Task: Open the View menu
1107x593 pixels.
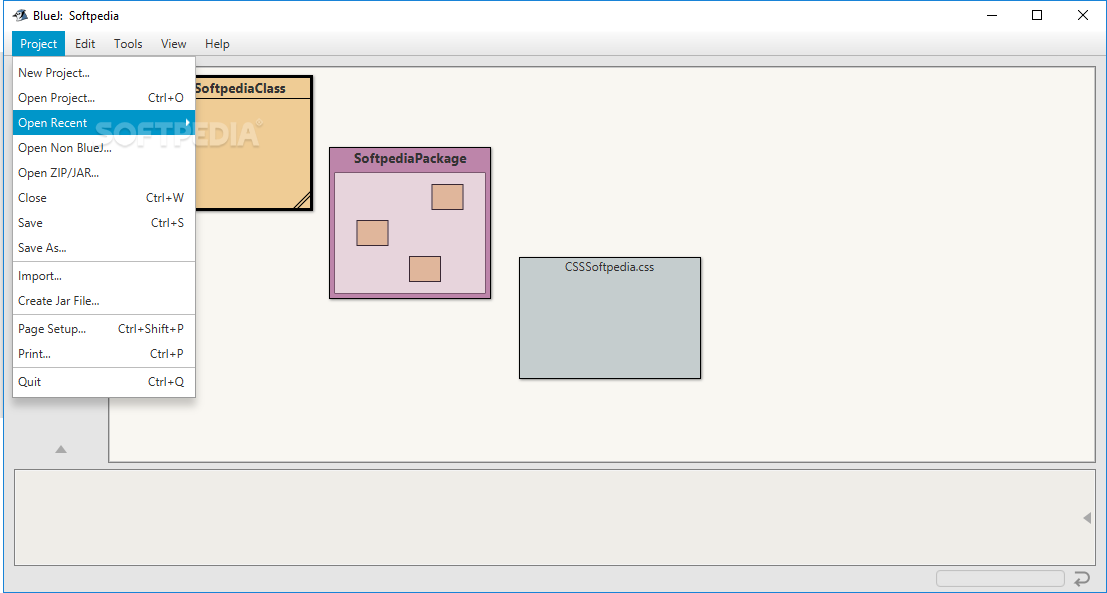Action: (x=174, y=44)
